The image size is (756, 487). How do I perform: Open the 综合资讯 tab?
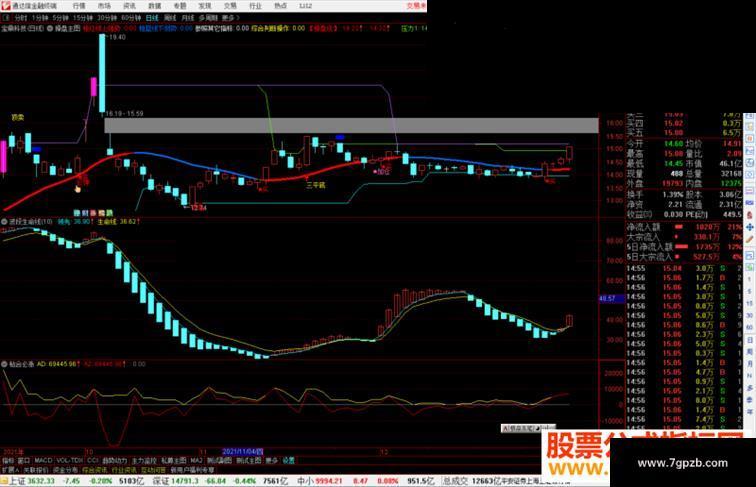tap(95, 469)
